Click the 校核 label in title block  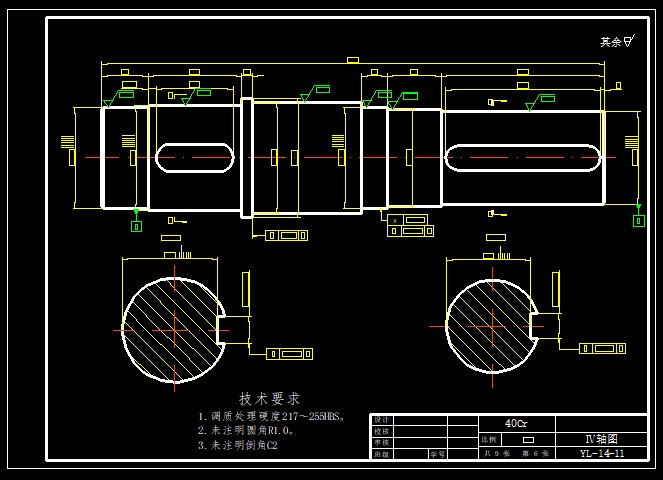(381, 431)
